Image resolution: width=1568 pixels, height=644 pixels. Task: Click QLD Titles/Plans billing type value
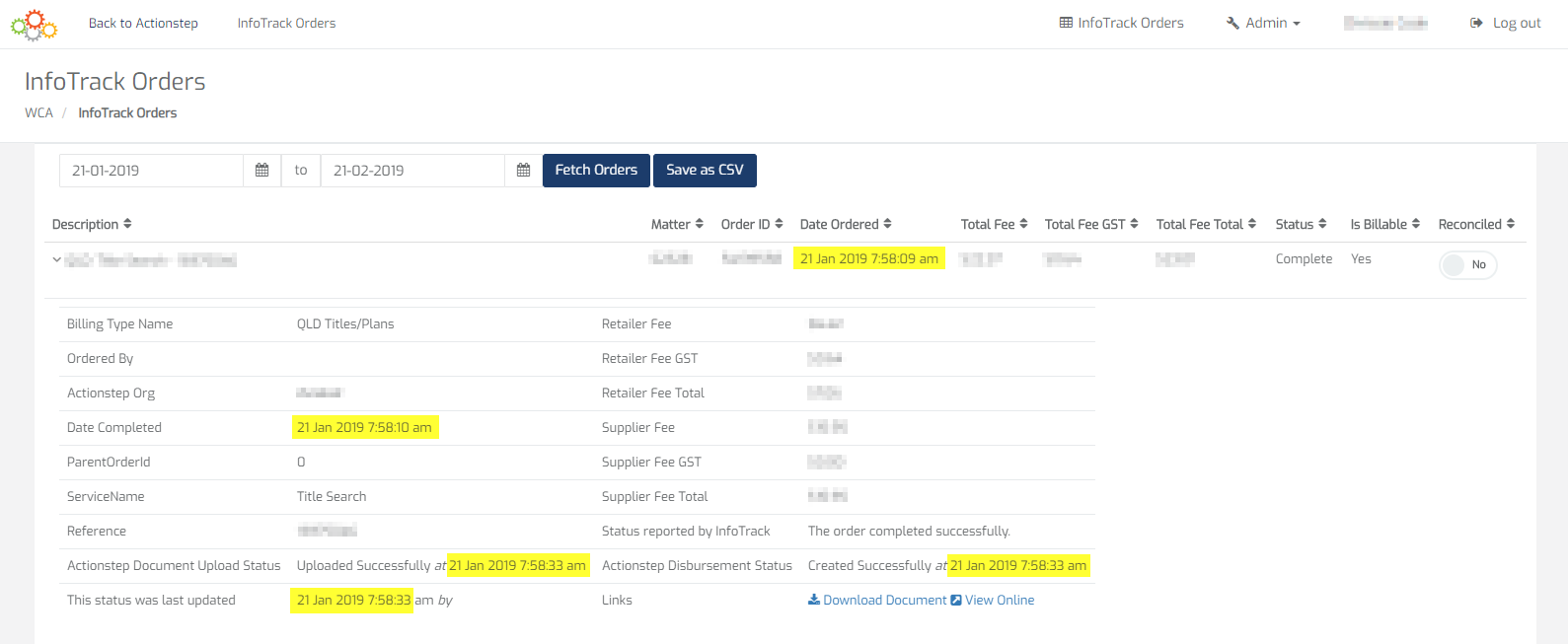click(345, 323)
